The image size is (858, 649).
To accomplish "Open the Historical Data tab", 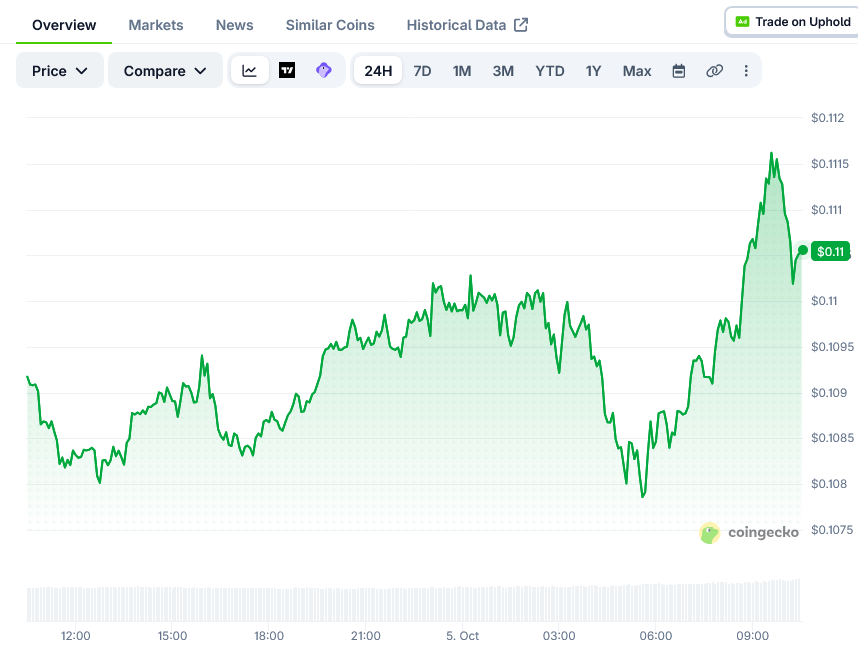I will click(x=467, y=25).
